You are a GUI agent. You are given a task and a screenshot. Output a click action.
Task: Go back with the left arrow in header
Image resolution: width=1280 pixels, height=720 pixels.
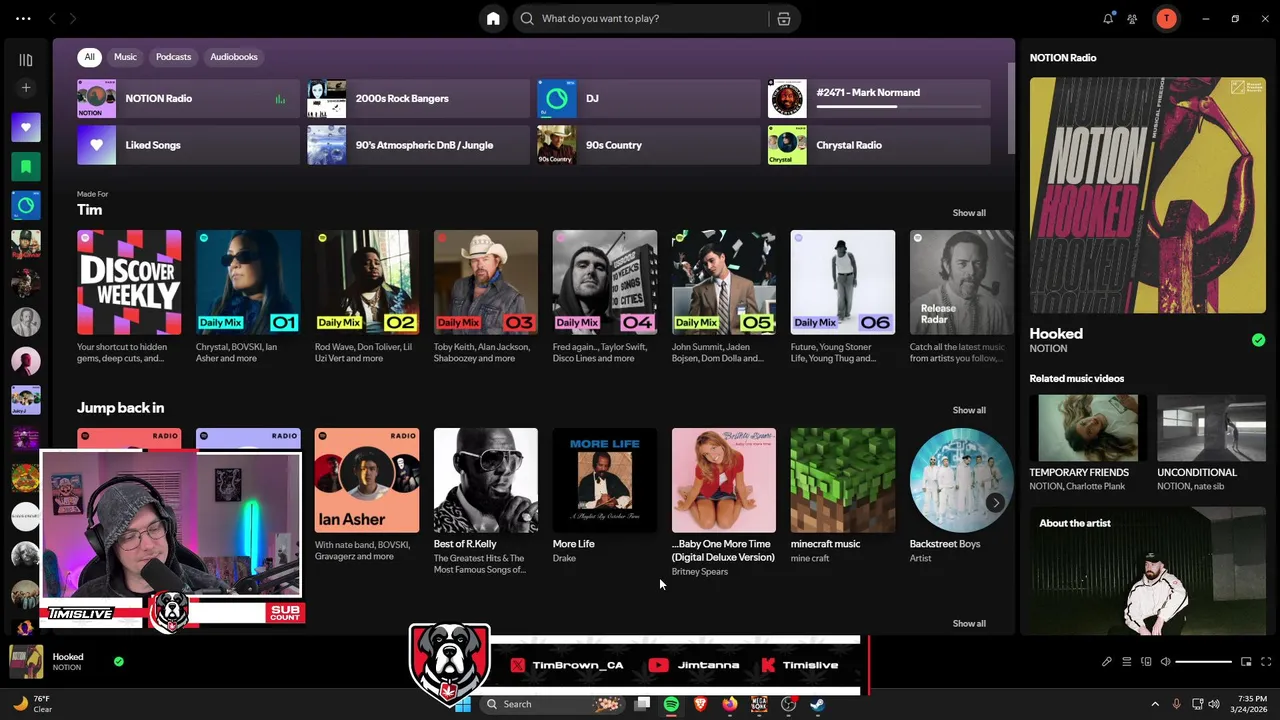click(52, 18)
